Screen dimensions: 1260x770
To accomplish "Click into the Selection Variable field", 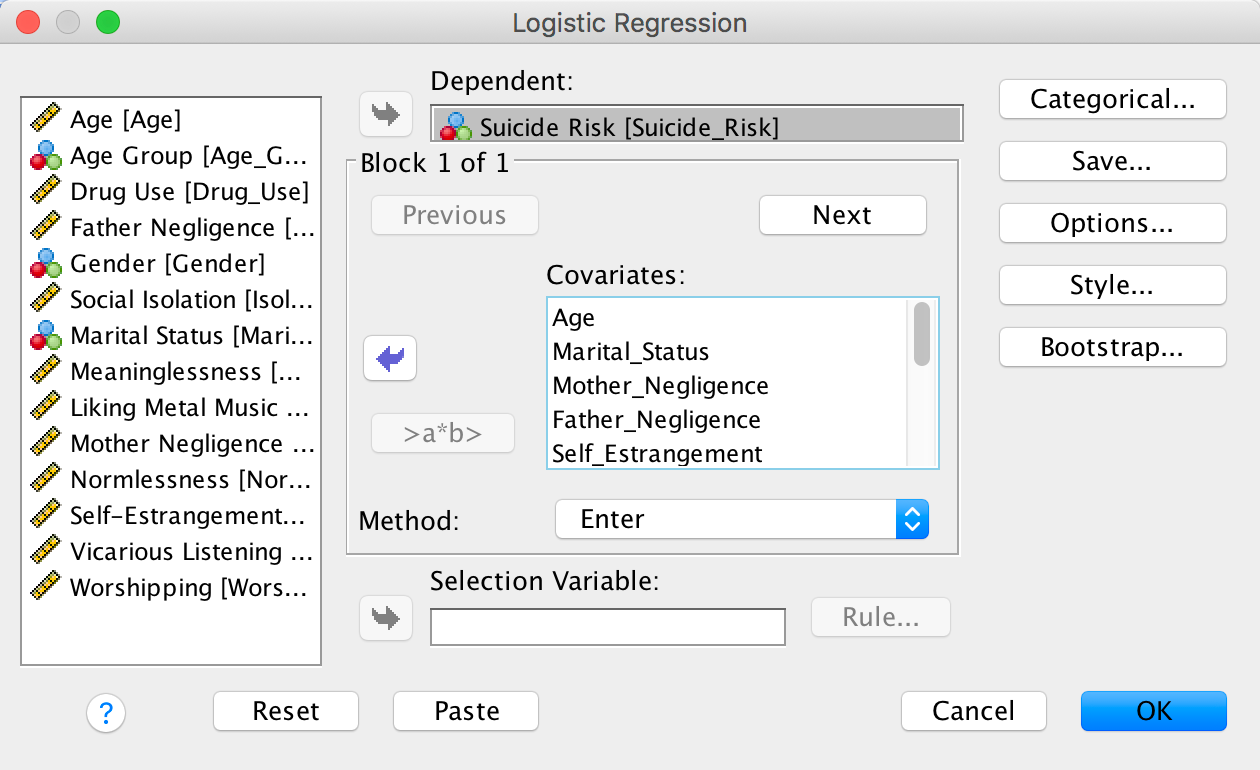I will [x=607, y=627].
